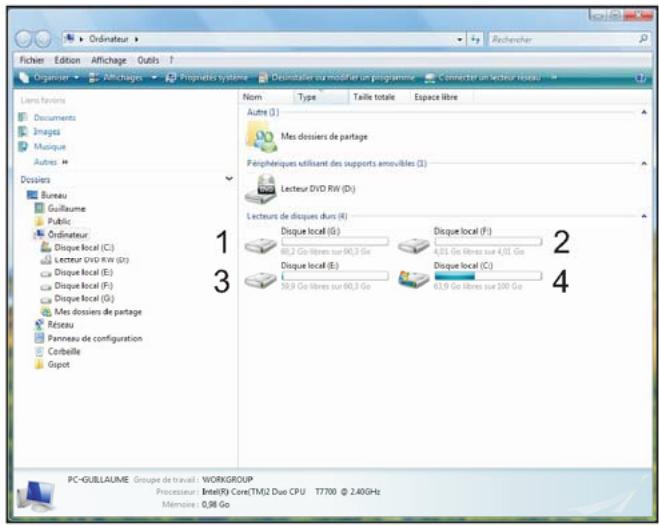The height and width of the screenshot is (526, 659).
Task: Collapse the Autre (1) group
Action: [x=644, y=113]
